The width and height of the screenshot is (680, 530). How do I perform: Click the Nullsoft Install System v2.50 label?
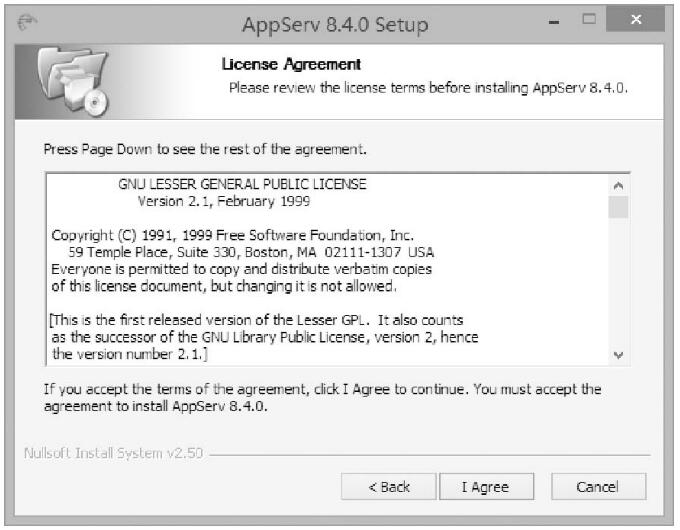pyautogui.click(x=114, y=453)
